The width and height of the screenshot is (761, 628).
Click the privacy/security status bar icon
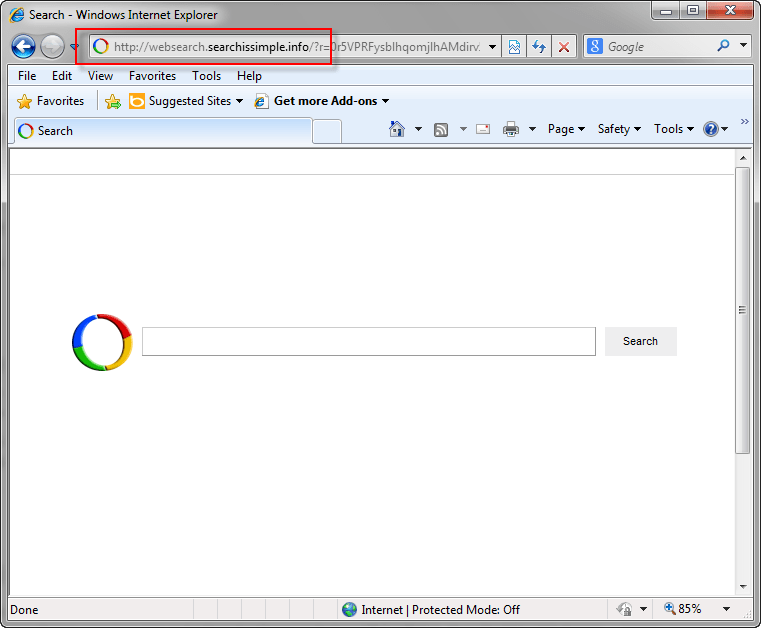[x=624, y=609]
